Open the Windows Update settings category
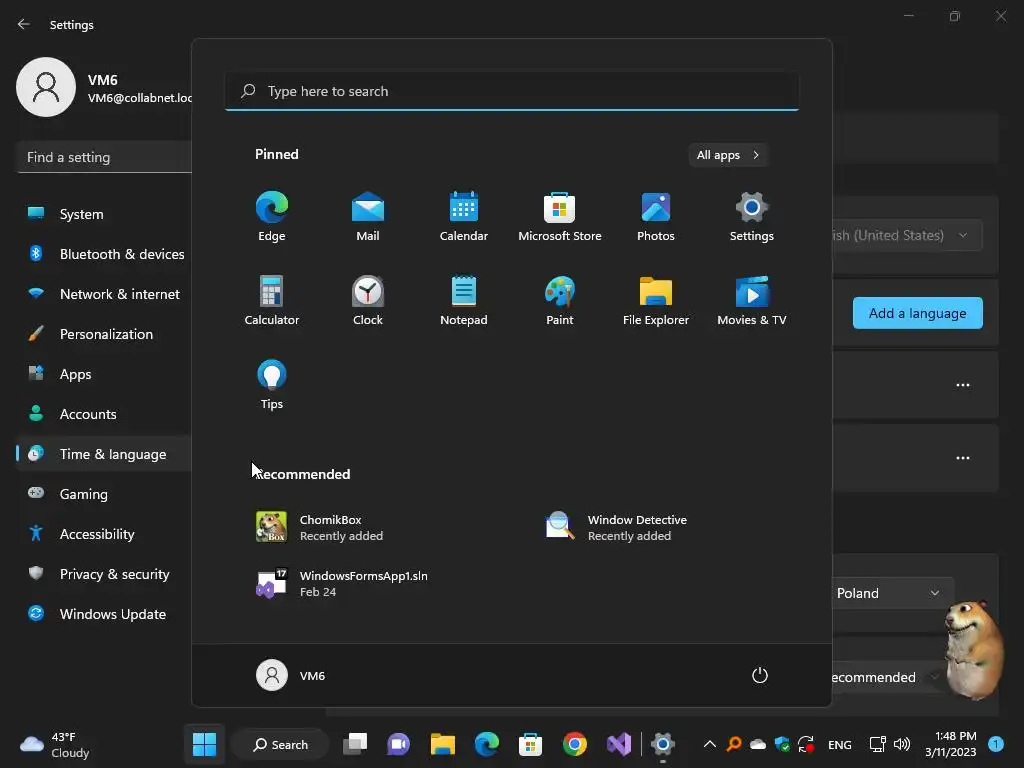 click(104, 614)
